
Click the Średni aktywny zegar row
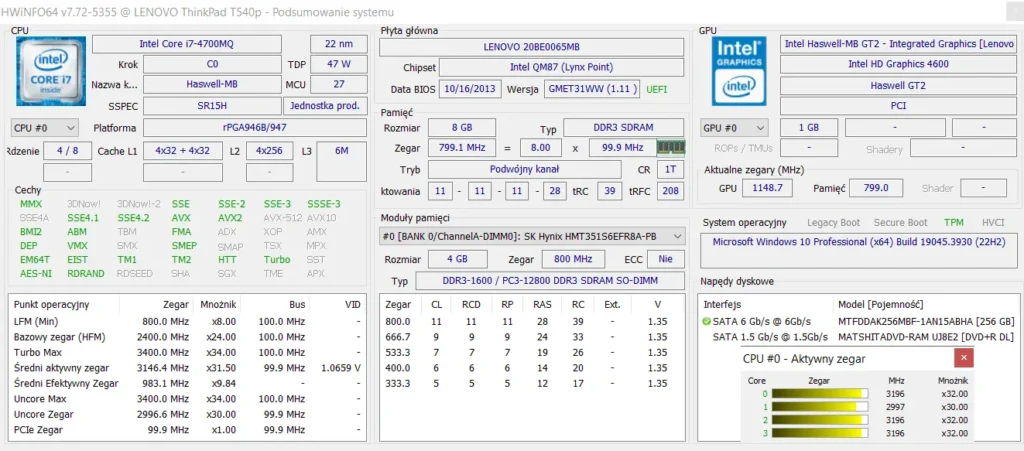click(187, 368)
